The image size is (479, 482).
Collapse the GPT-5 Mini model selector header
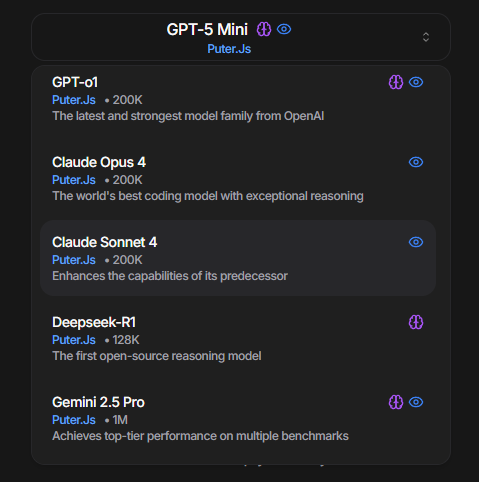click(x=241, y=37)
